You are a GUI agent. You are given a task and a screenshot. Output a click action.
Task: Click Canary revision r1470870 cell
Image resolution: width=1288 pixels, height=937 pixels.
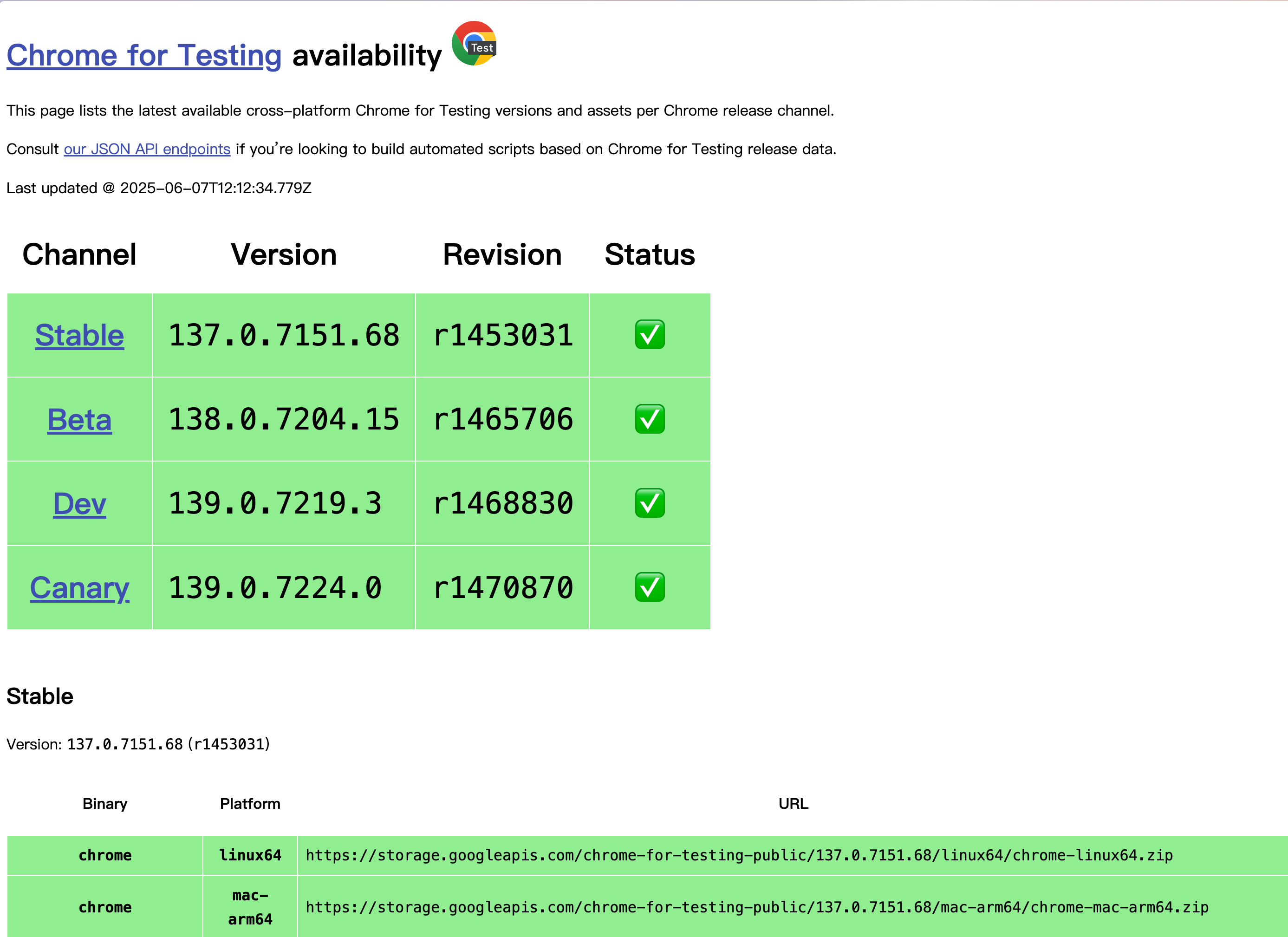click(x=502, y=588)
